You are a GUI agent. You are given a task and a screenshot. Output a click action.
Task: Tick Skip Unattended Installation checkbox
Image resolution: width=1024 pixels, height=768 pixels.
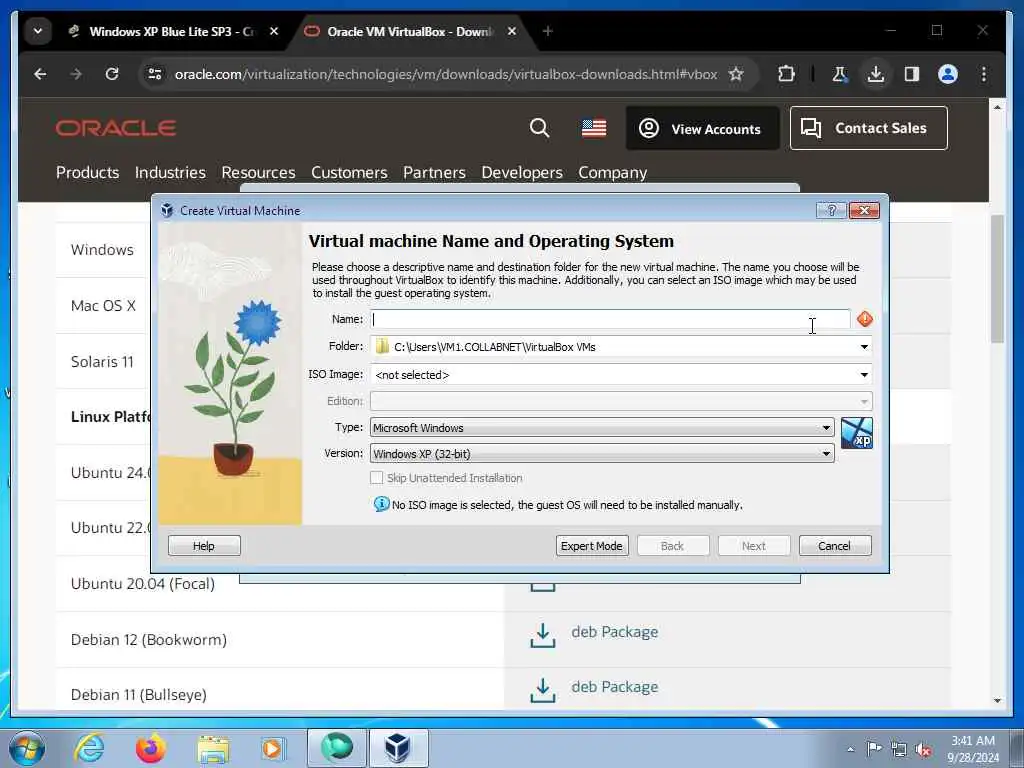click(x=377, y=477)
